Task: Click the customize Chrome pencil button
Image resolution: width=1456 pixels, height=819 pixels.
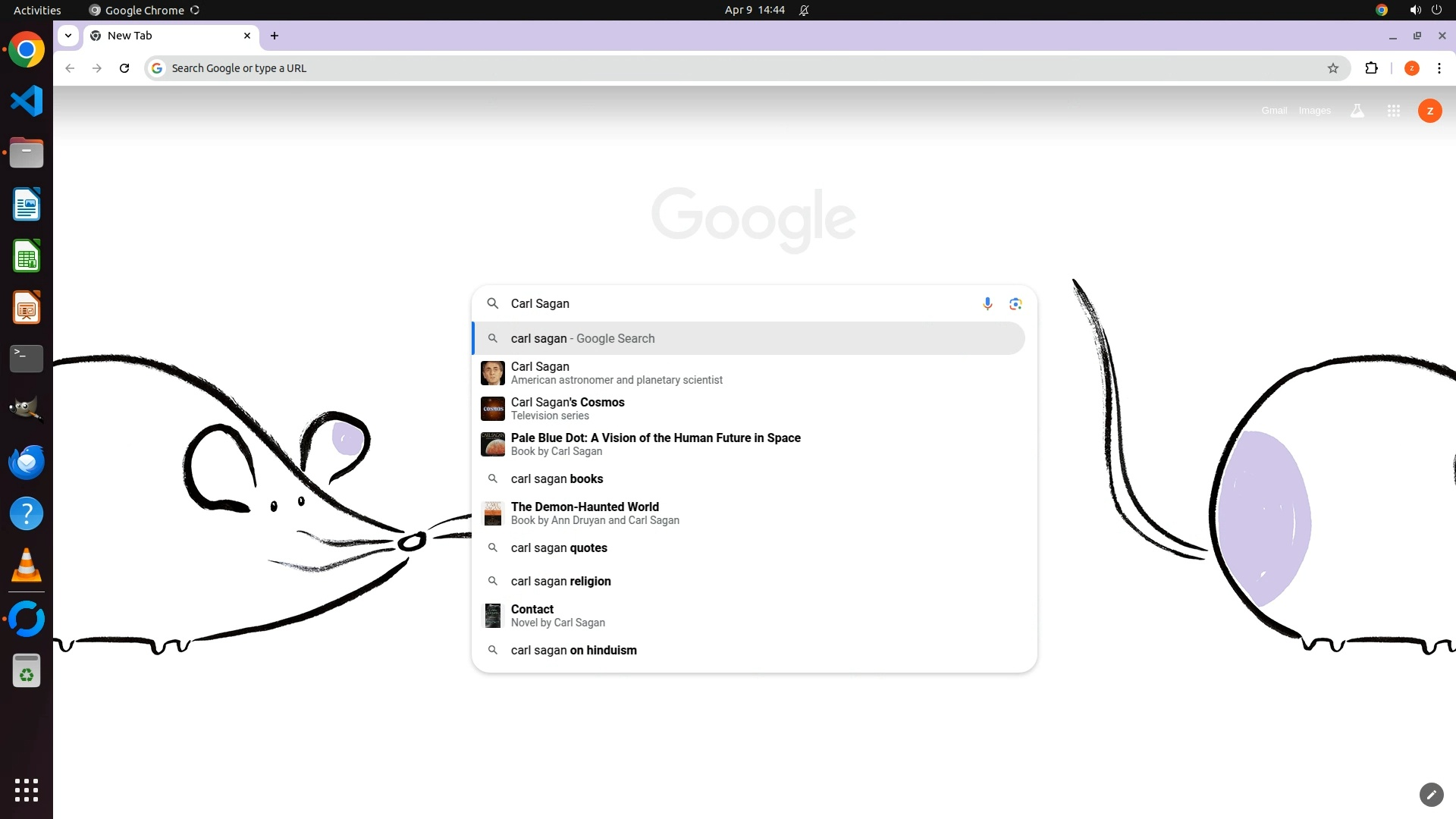Action: (1431, 794)
